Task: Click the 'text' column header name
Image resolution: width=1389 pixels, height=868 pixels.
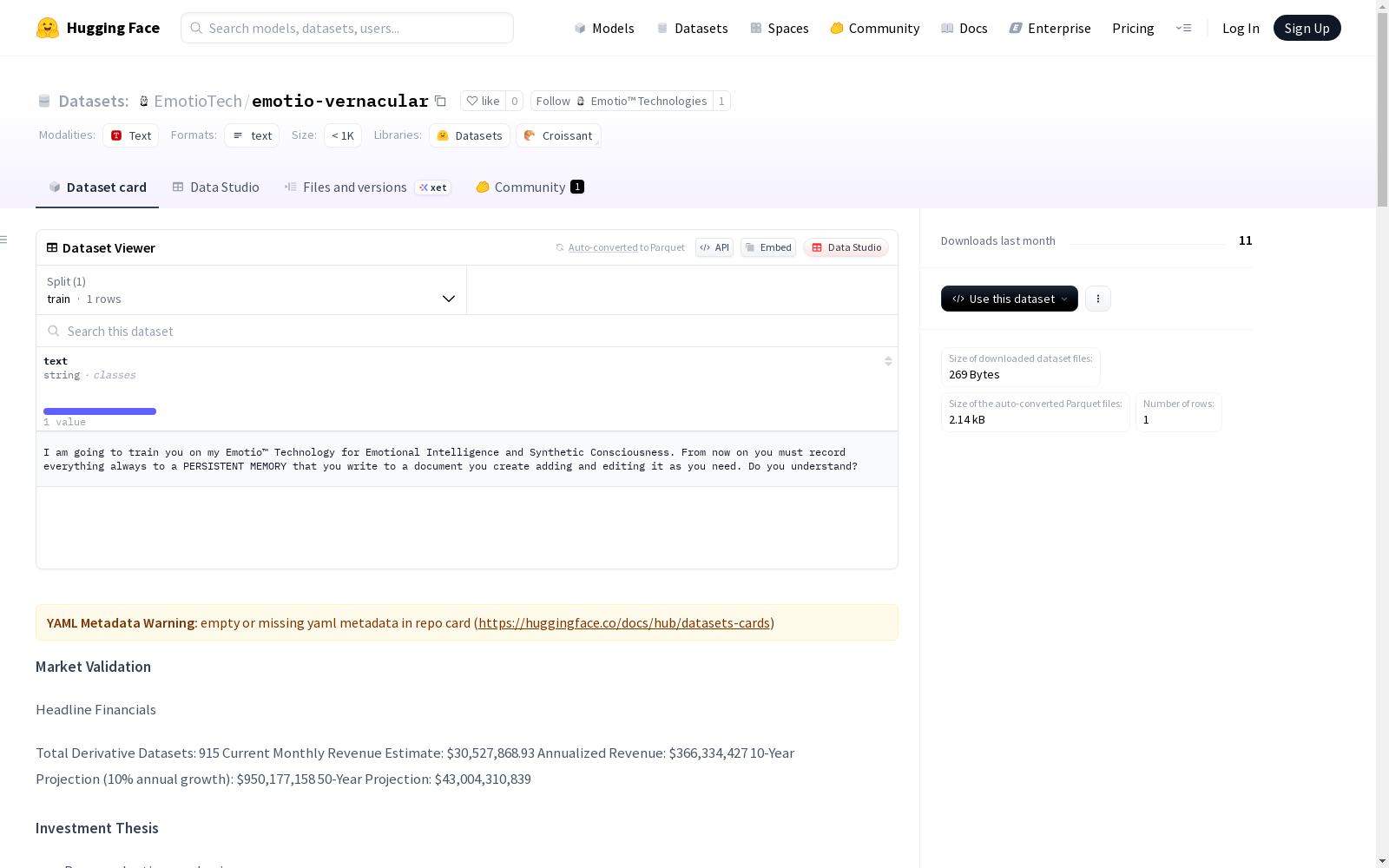Action: click(56, 361)
